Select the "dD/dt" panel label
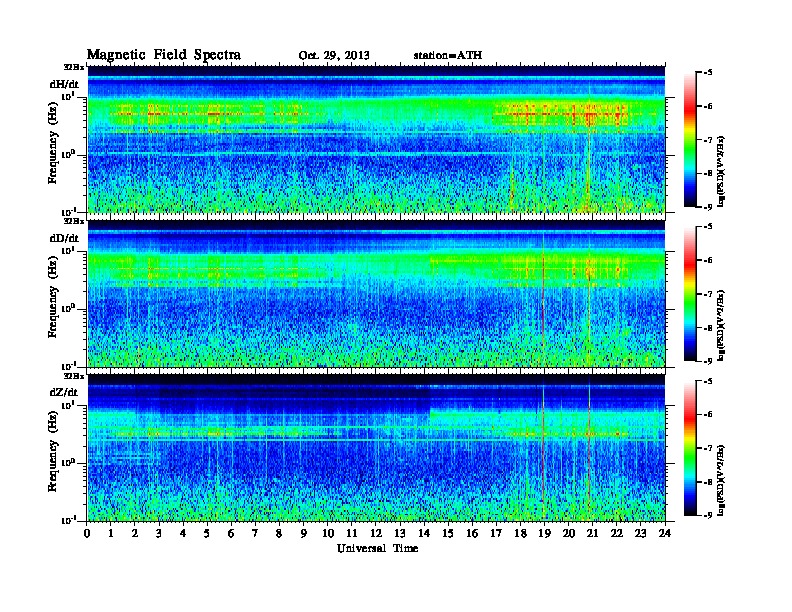 64,238
